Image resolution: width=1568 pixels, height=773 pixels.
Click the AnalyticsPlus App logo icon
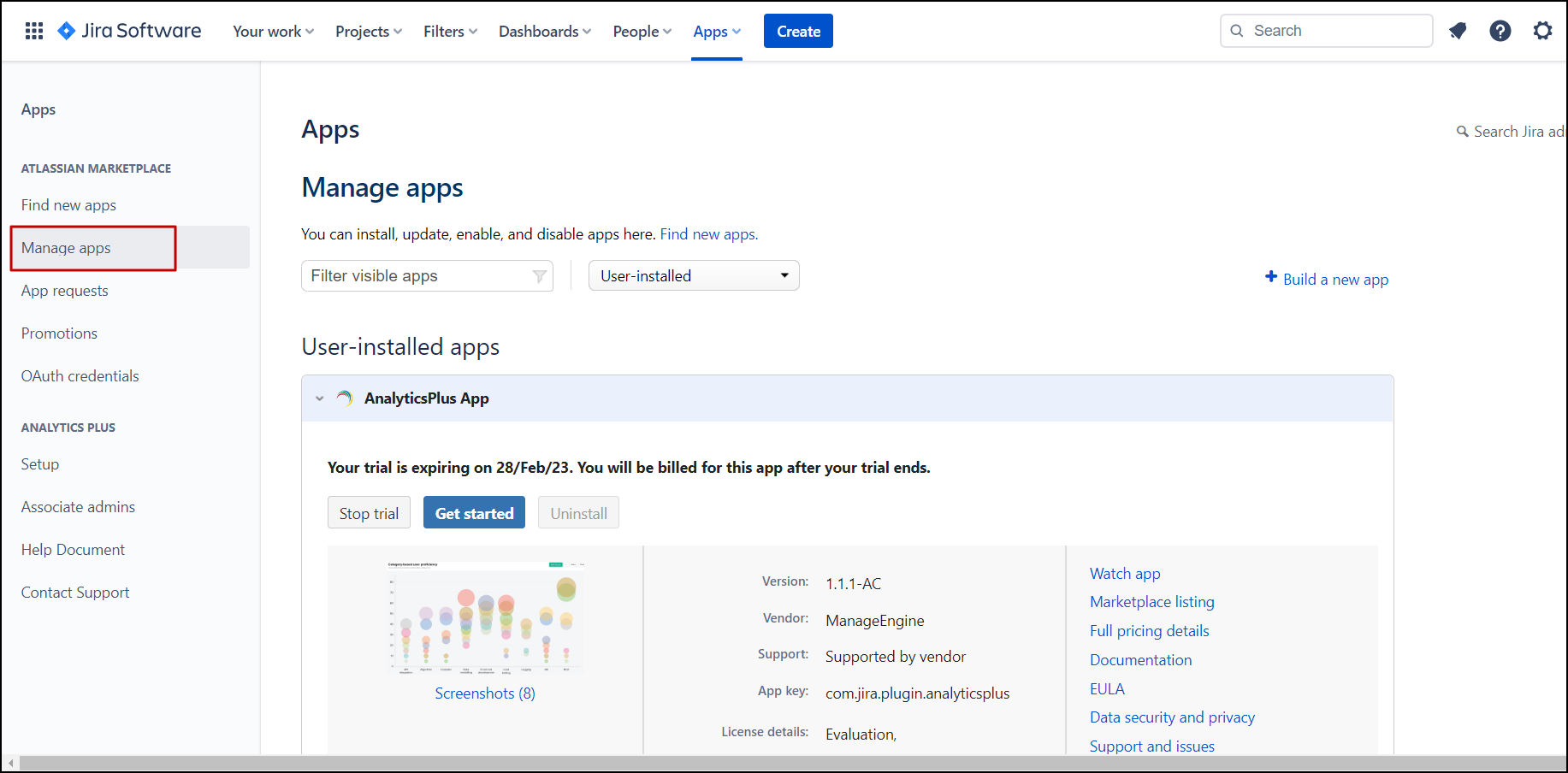[x=345, y=398]
